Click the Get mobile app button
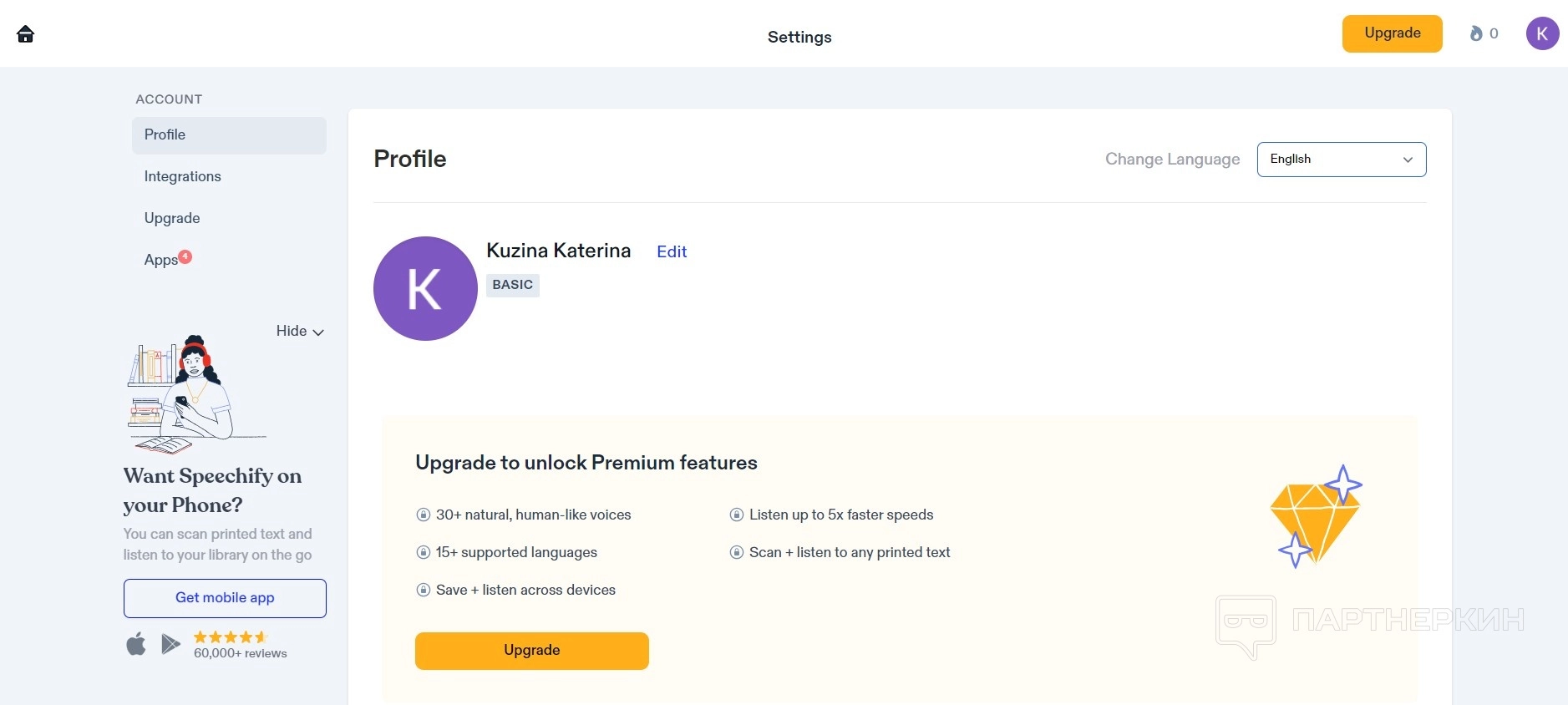1568x705 pixels. pos(225,598)
